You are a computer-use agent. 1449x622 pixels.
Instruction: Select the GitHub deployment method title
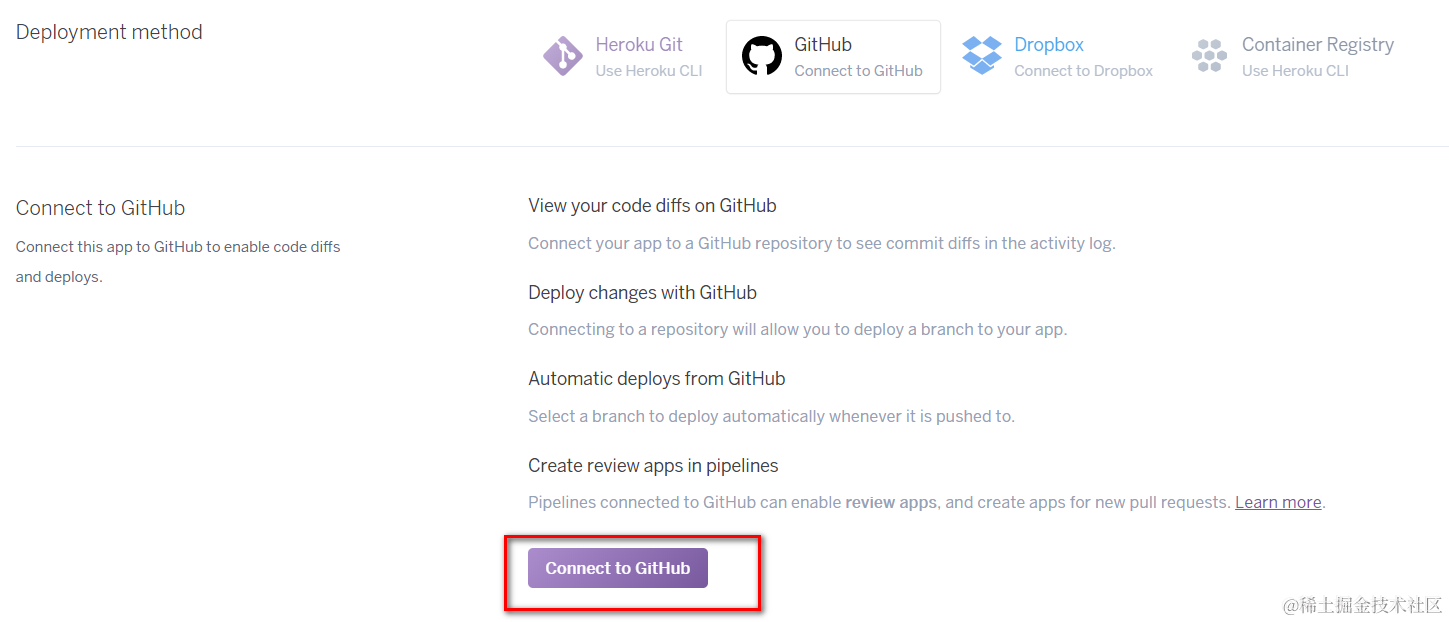click(x=823, y=44)
